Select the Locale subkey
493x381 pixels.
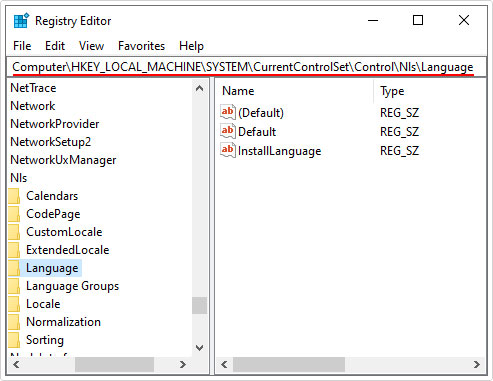[x=43, y=304]
